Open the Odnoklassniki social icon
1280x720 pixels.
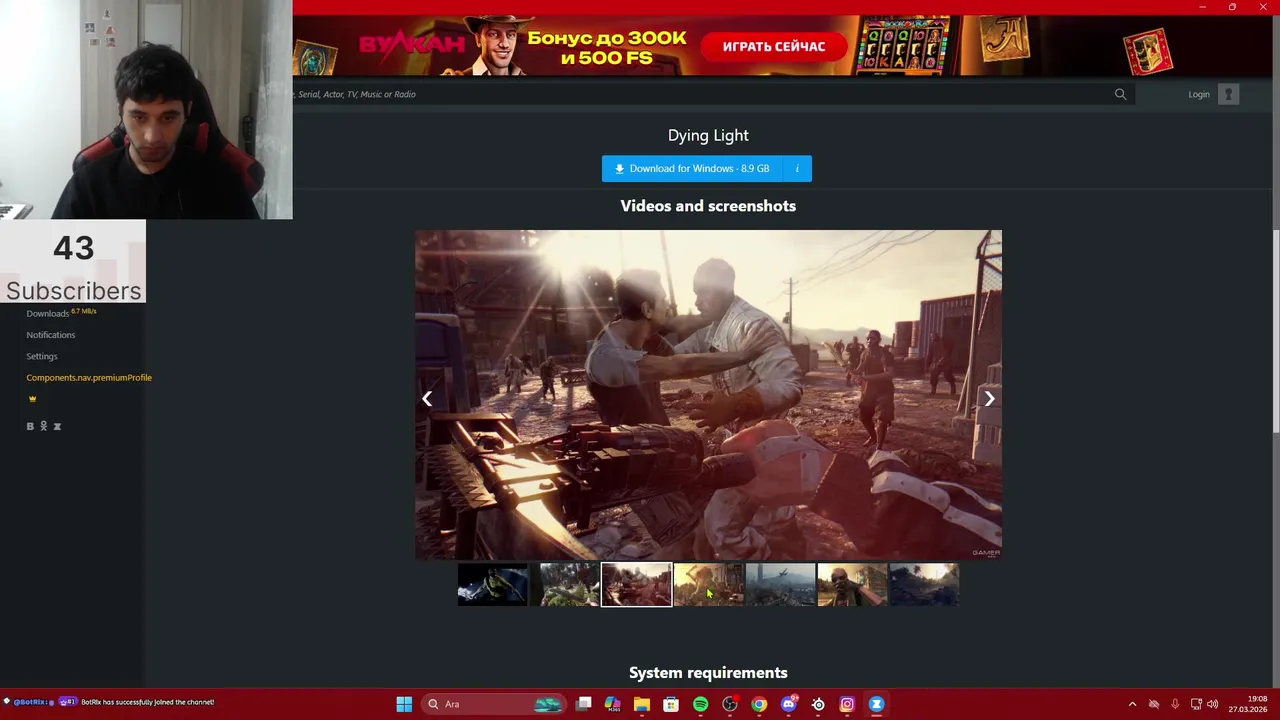click(43, 426)
